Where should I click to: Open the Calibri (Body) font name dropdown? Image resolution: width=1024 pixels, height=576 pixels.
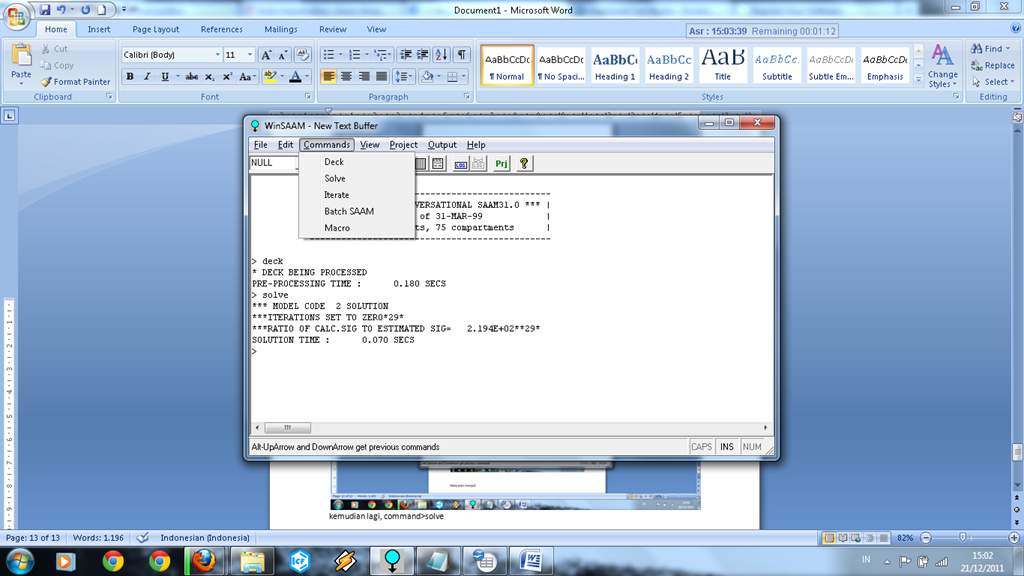tap(217, 55)
